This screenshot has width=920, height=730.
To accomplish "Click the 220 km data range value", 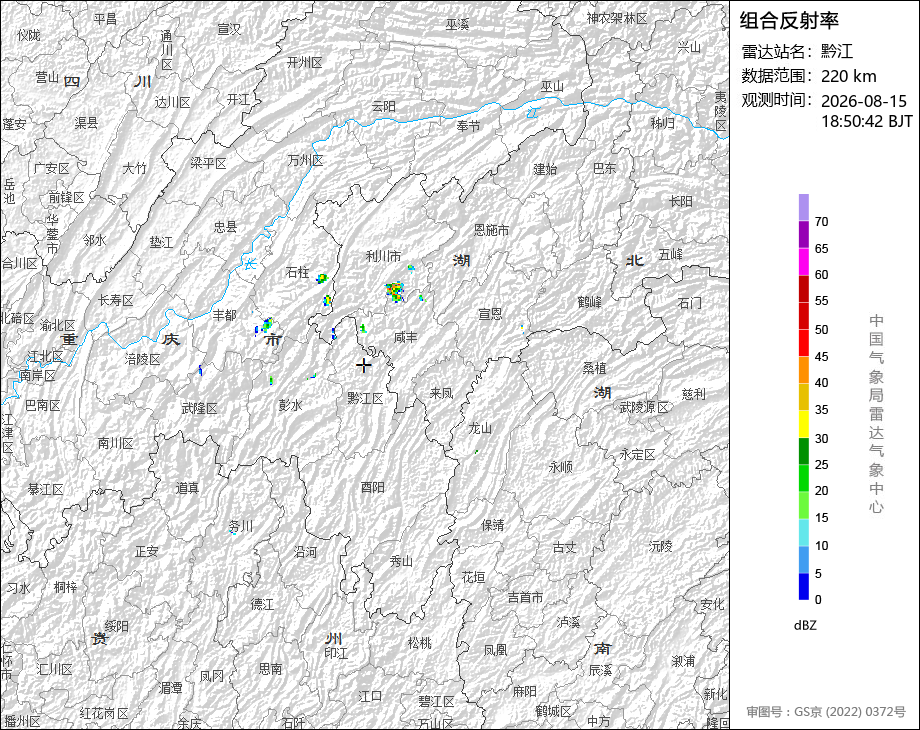I will (x=848, y=76).
